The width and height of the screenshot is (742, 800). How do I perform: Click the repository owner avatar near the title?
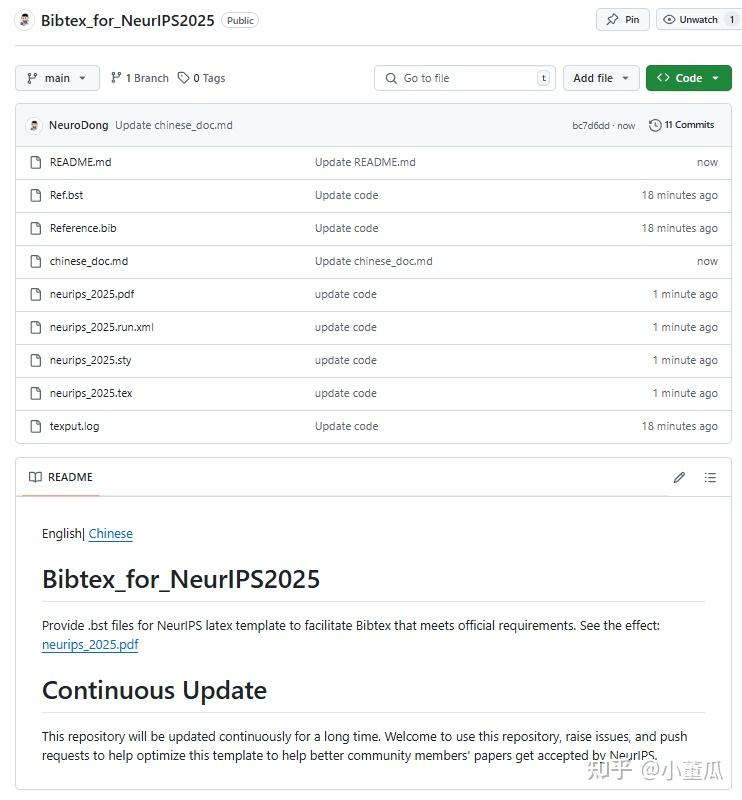pyautogui.click(x=23, y=19)
